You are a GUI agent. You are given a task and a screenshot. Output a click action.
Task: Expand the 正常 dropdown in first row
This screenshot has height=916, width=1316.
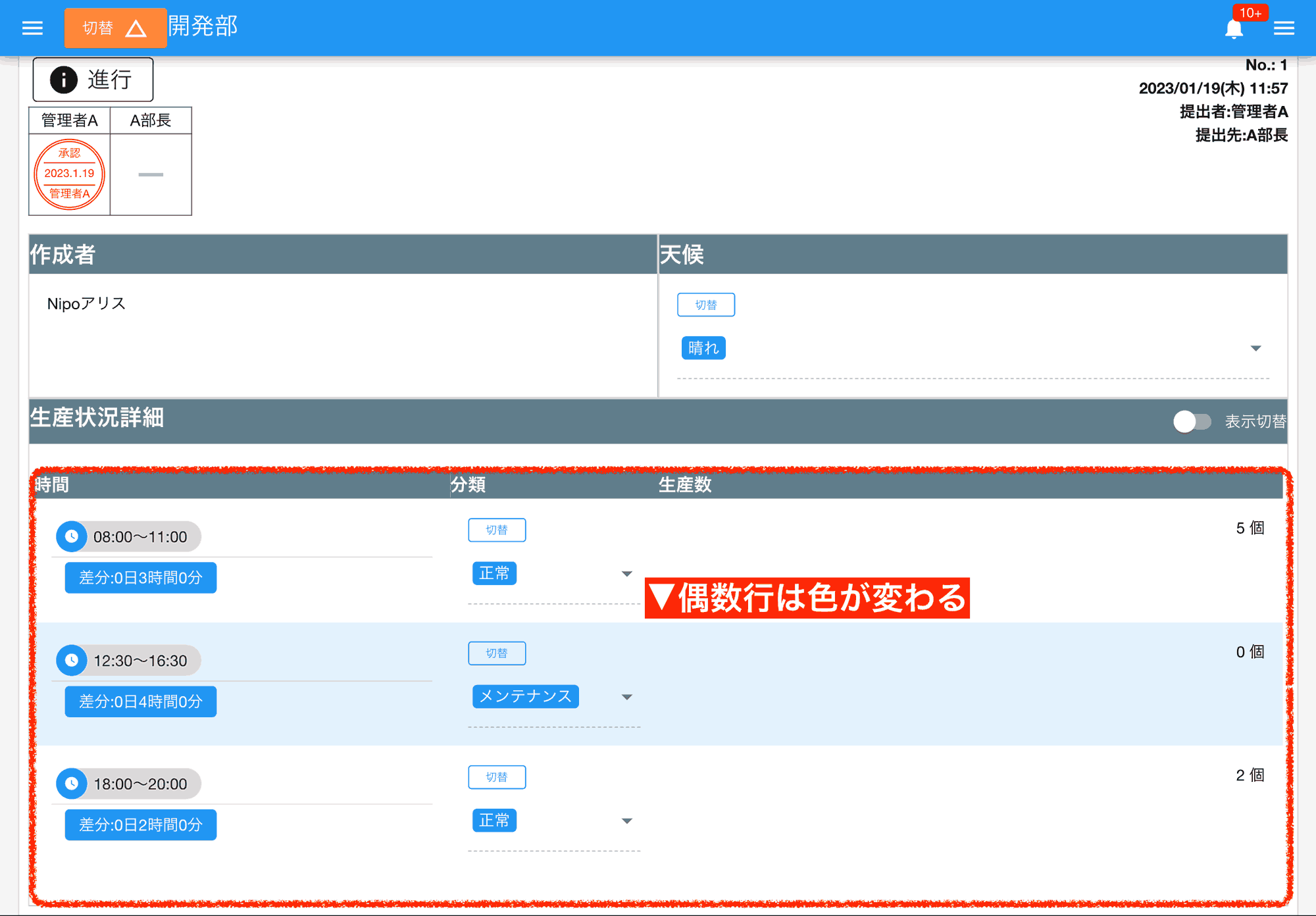[x=626, y=573]
